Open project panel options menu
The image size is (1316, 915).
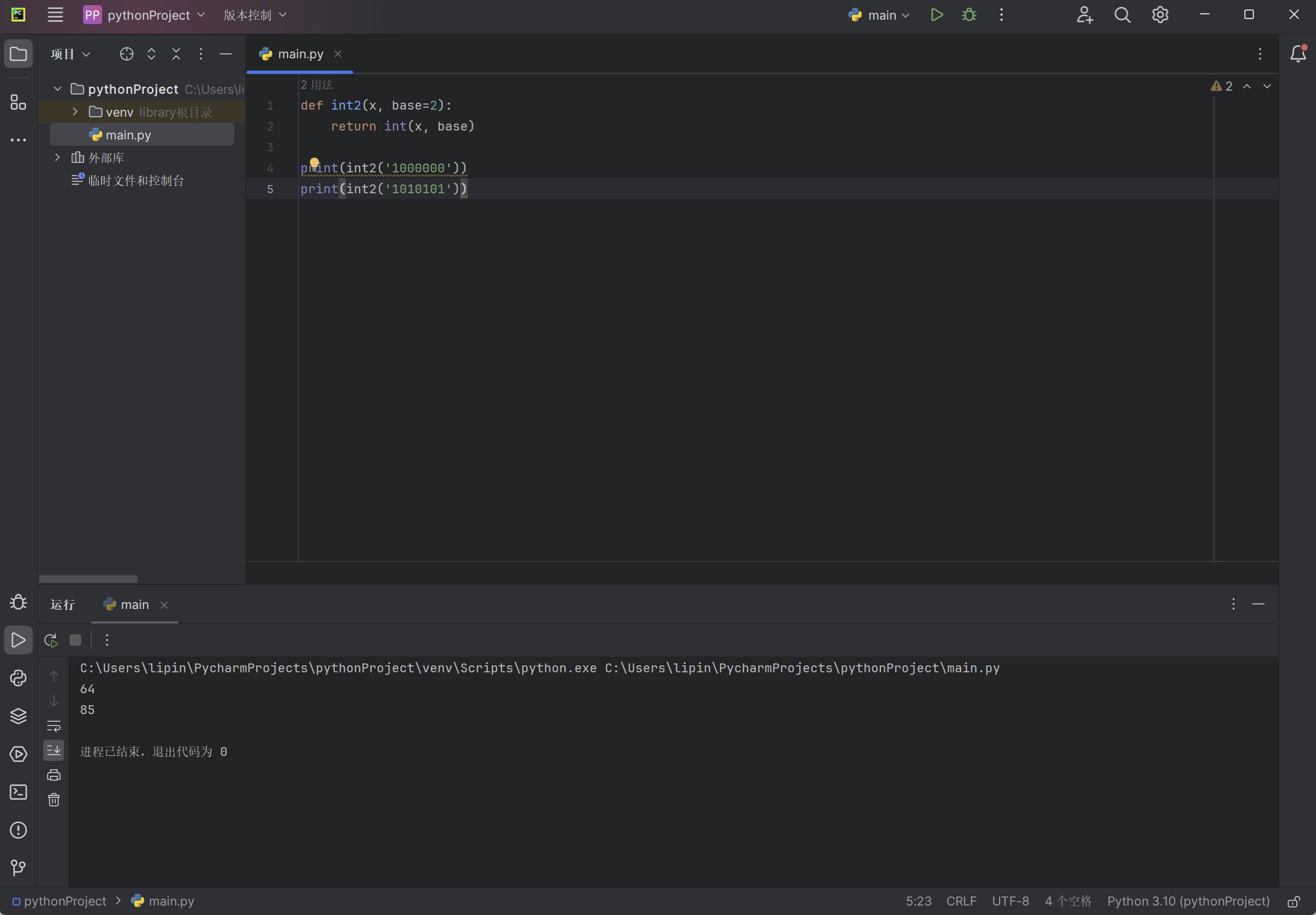201,54
